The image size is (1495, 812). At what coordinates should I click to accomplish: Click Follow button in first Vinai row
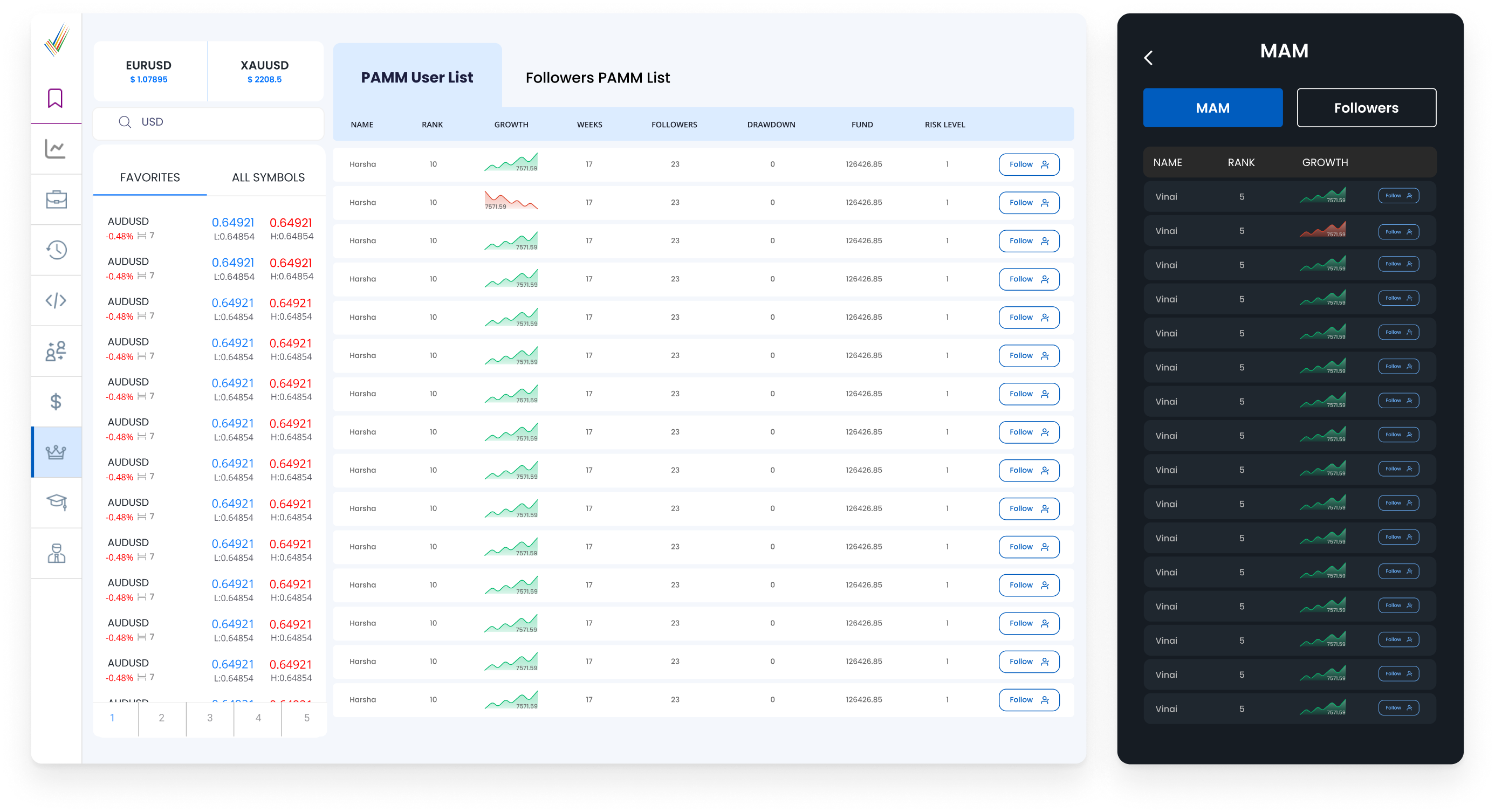1398,196
